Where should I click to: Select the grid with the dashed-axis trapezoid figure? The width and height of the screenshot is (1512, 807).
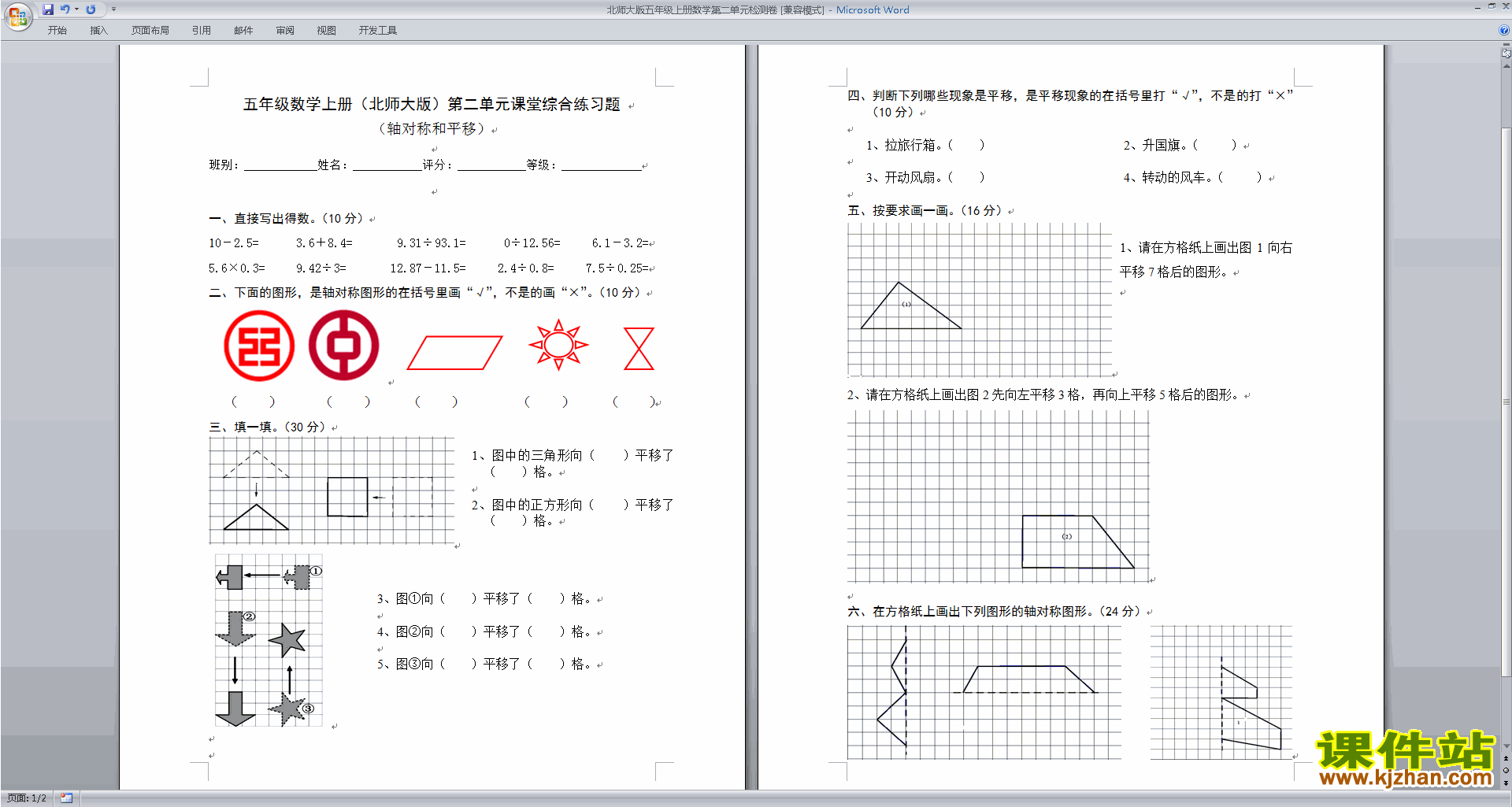tap(984, 693)
